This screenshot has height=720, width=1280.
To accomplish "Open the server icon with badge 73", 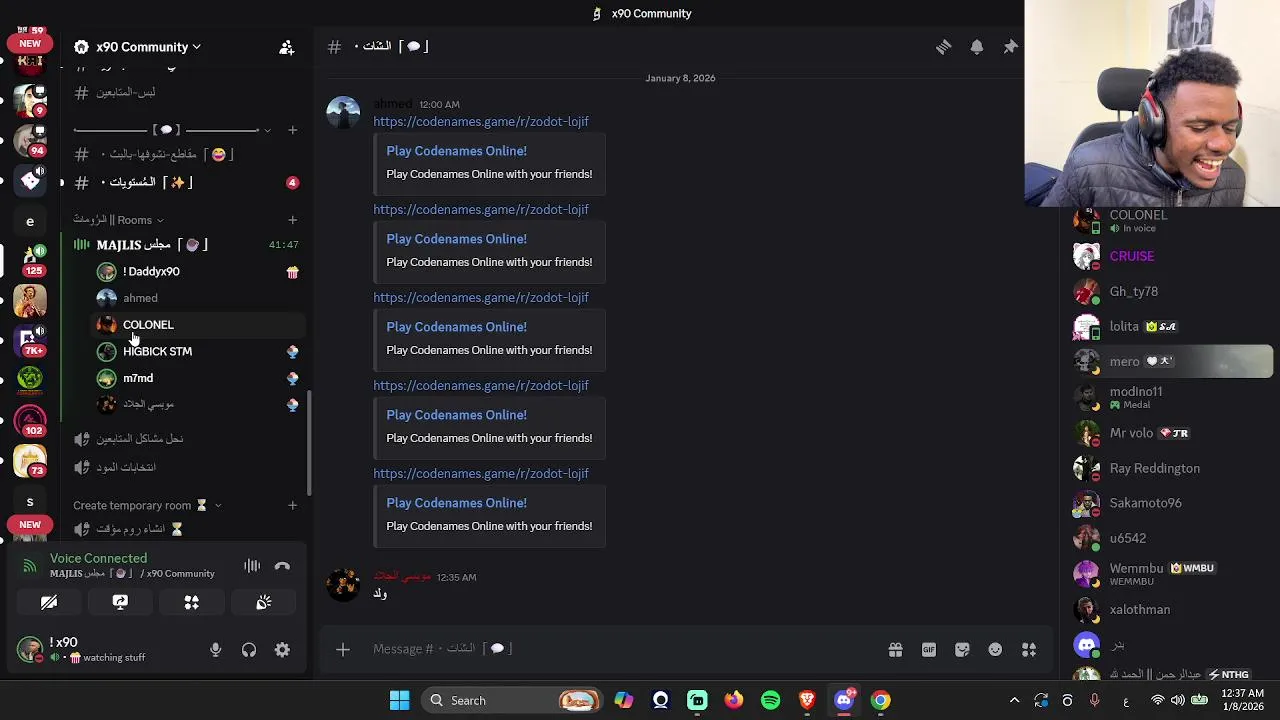I will point(30,460).
